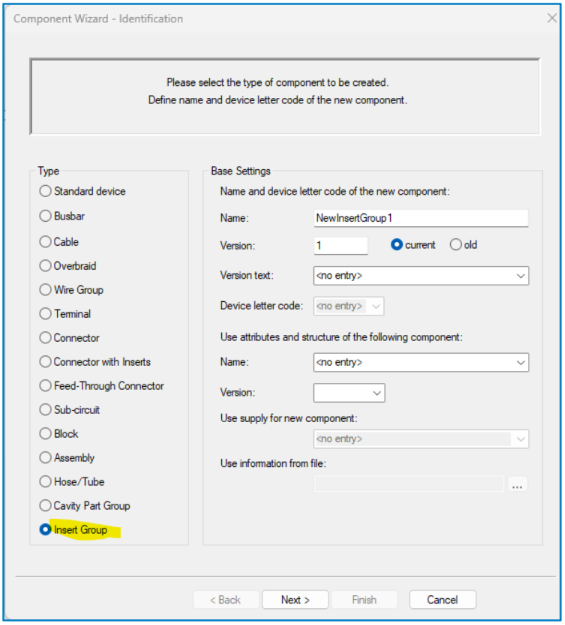Go to the Next wizard step

(x=295, y=599)
